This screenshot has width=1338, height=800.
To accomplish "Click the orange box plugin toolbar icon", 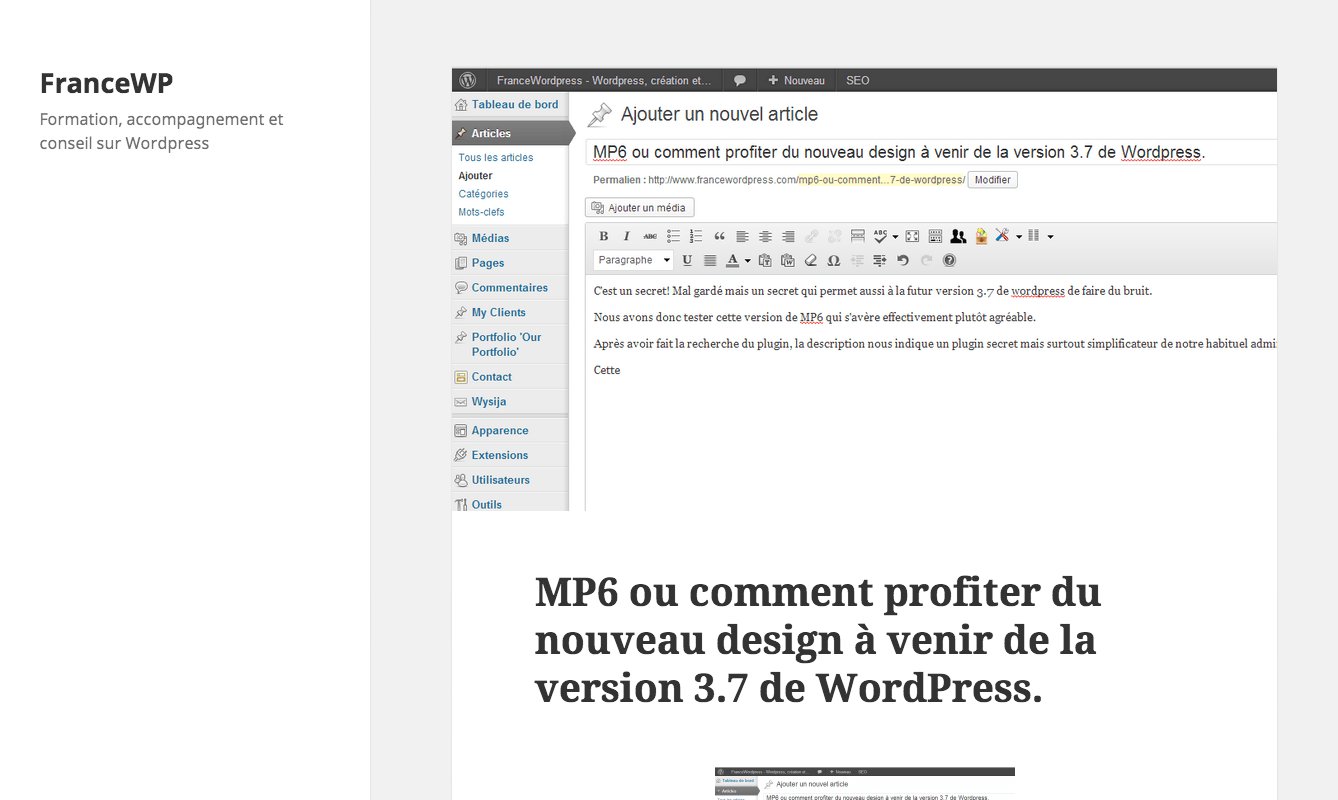I will (x=981, y=236).
